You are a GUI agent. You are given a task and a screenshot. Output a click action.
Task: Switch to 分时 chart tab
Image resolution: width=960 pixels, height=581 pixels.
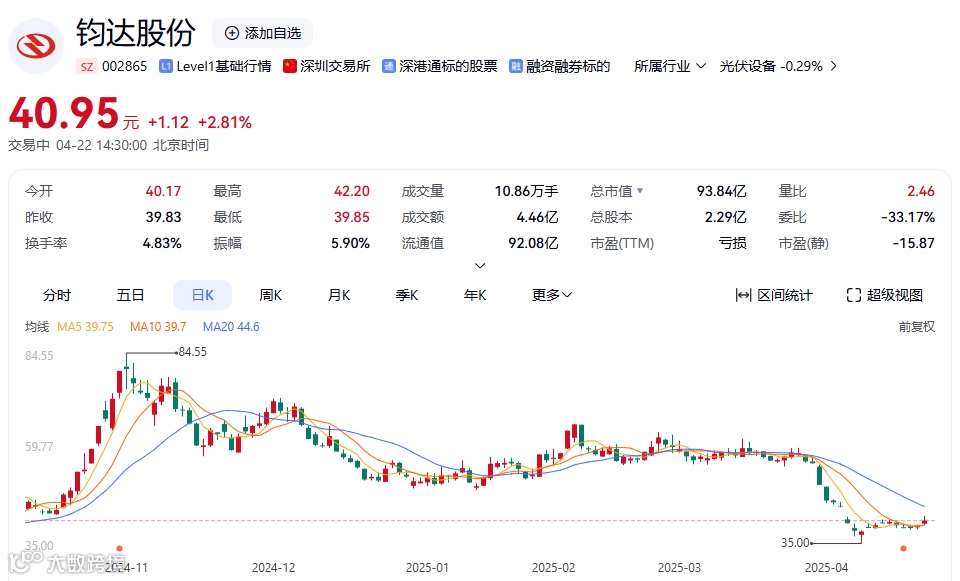57,295
